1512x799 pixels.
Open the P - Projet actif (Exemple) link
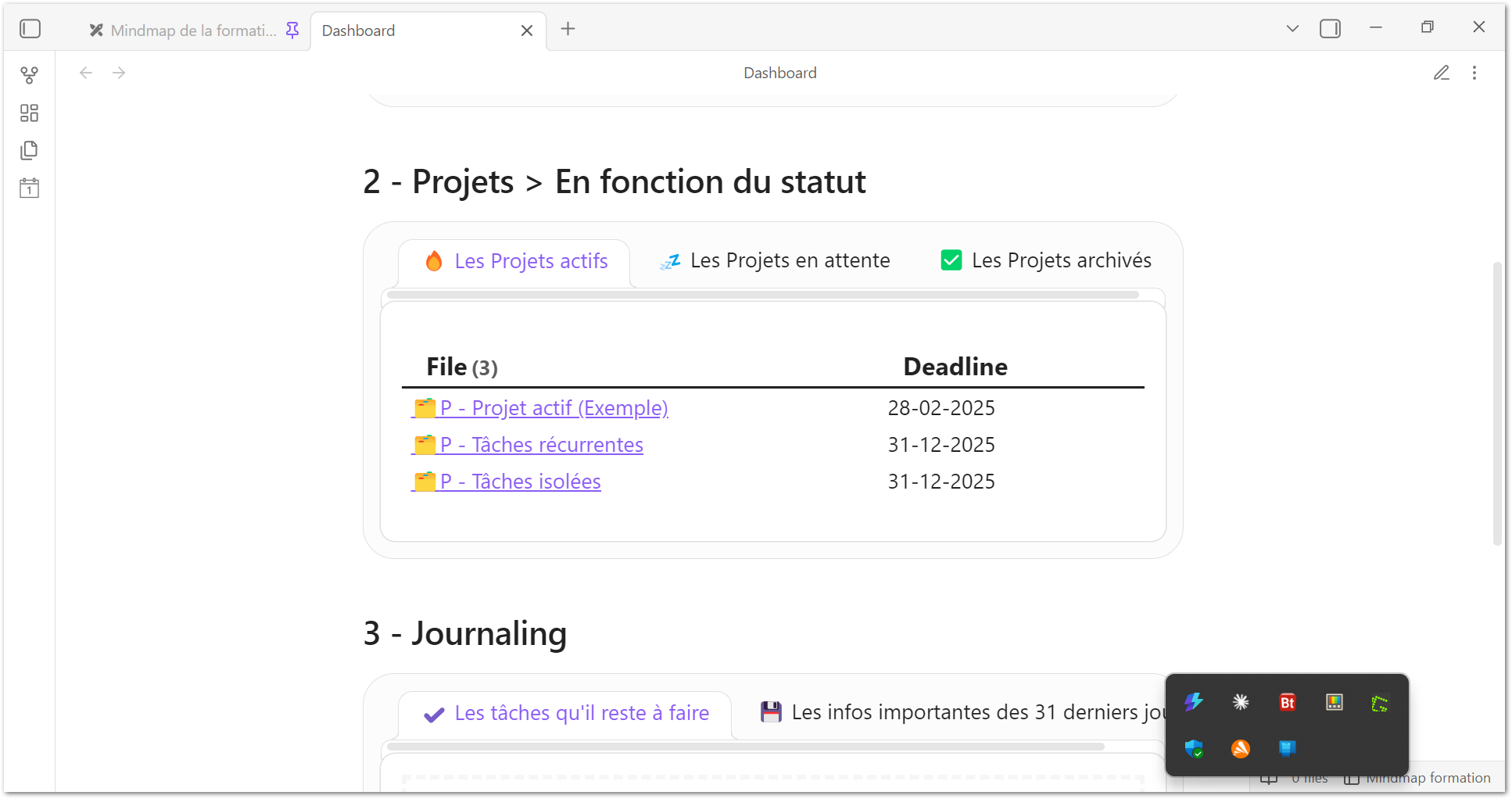pyautogui.click(x=554, y=408)
